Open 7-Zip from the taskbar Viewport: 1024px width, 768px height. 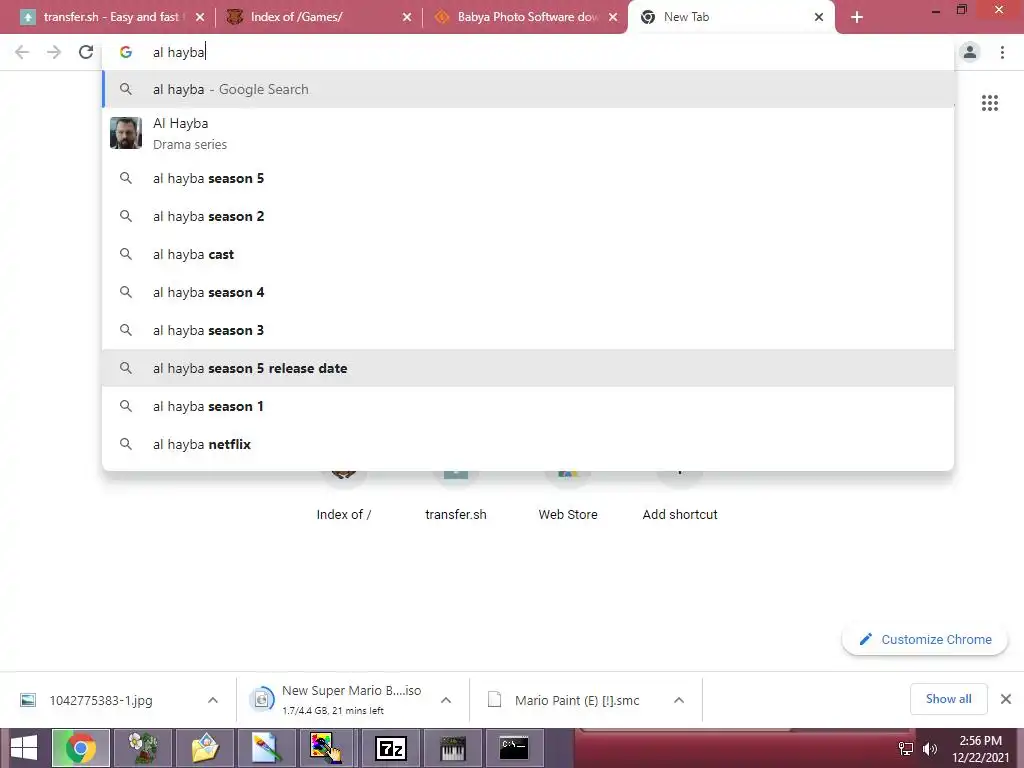click(391, 748)
